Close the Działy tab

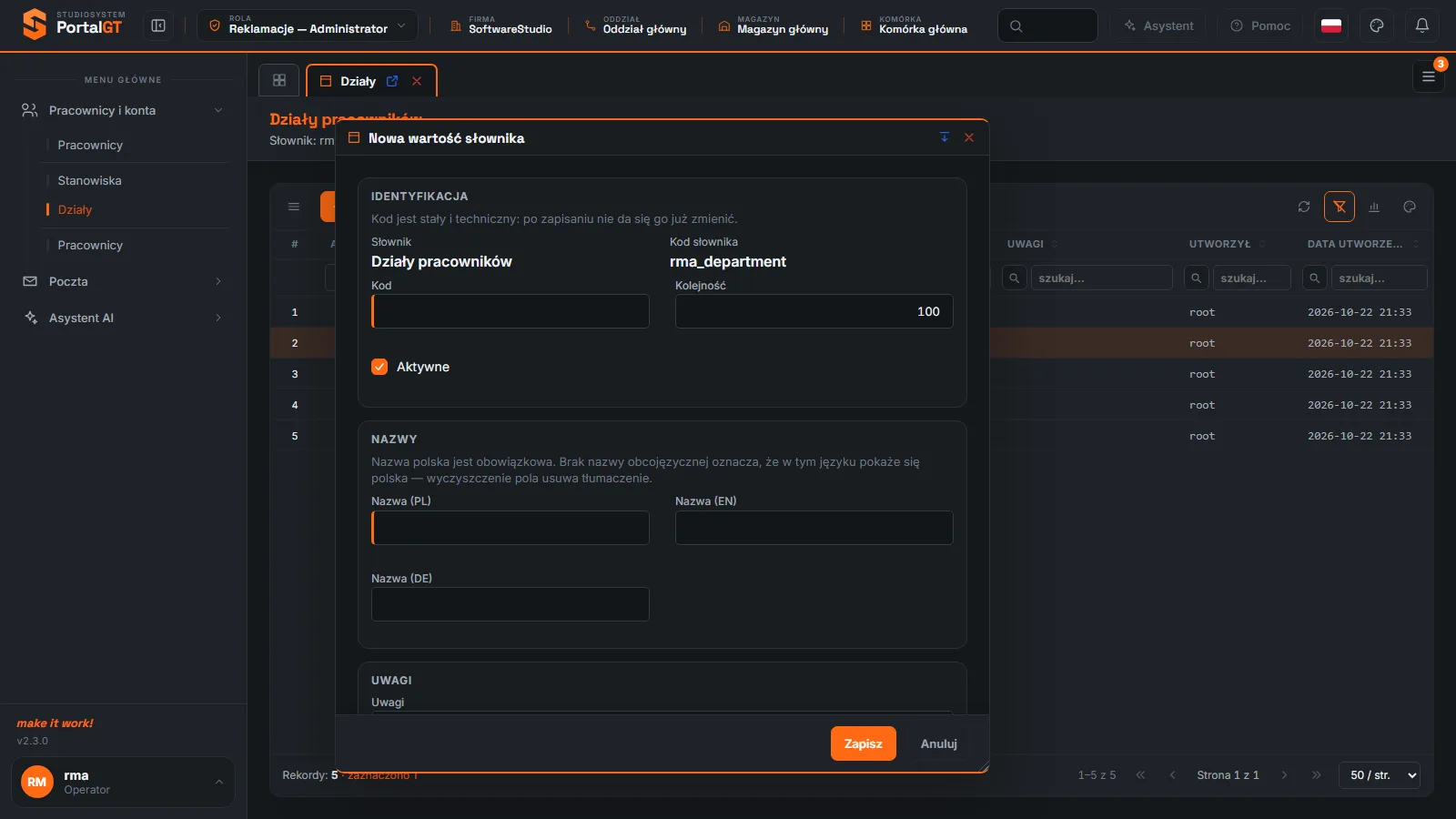coord(417,81)
